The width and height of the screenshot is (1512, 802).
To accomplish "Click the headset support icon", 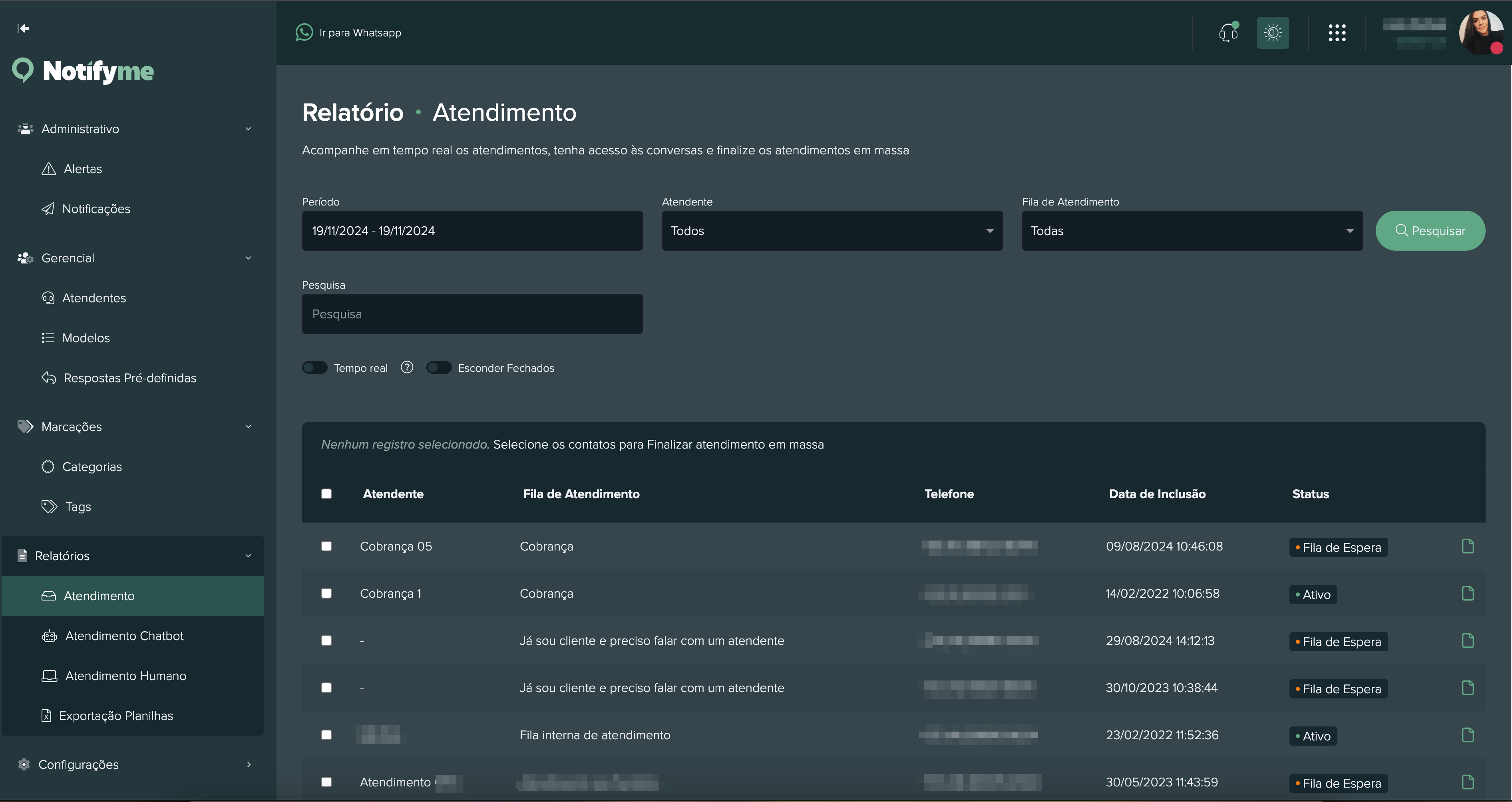I will click(1228, 33).
